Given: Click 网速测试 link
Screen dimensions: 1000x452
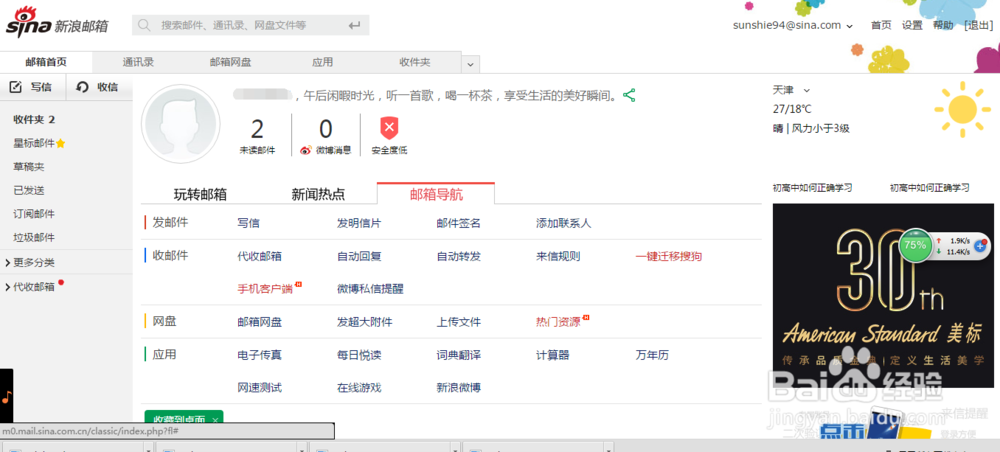Looking at the screenshot, I should (x=259, y=388).
